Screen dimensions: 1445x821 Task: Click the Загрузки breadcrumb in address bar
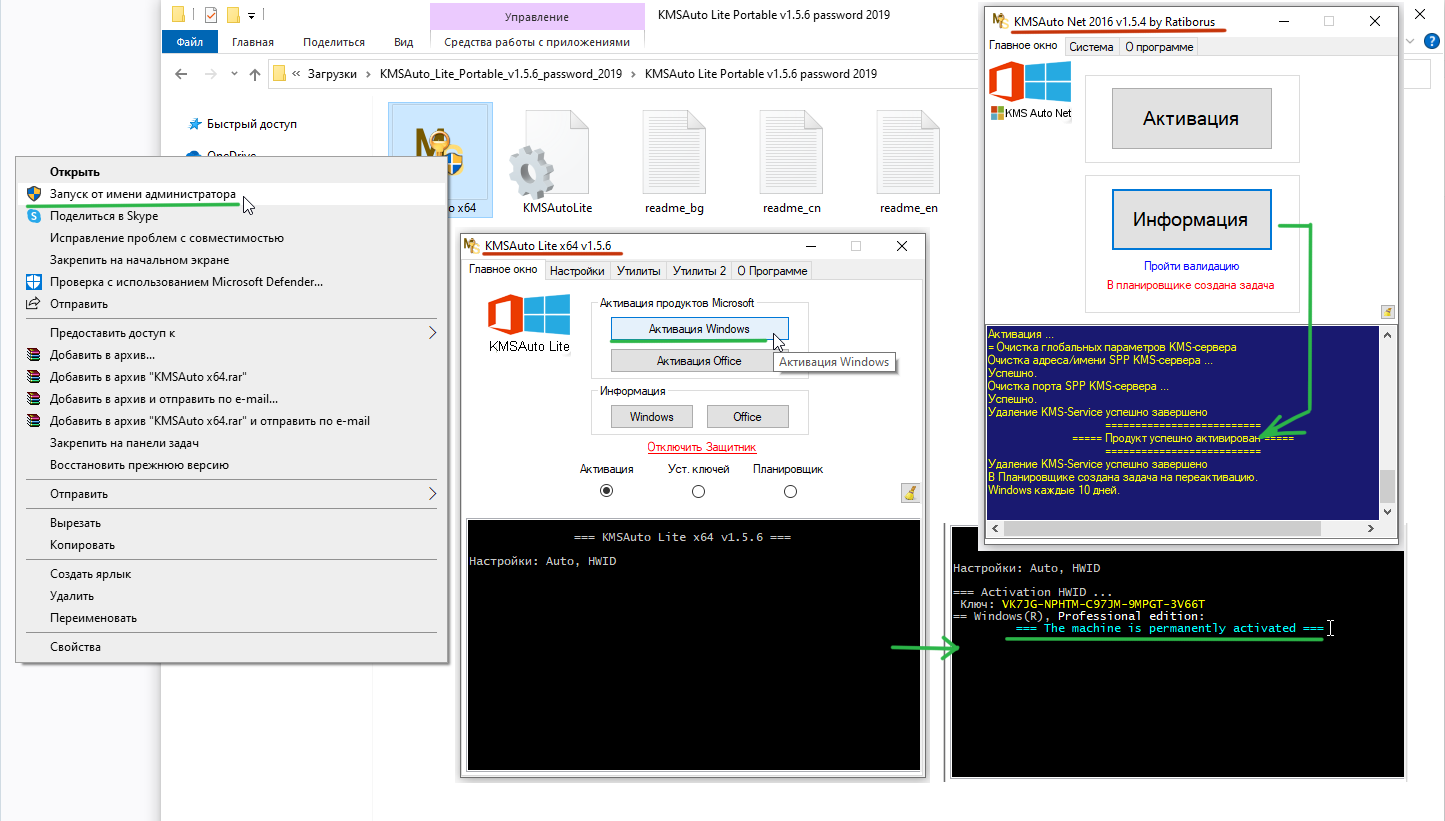point(332,74)
